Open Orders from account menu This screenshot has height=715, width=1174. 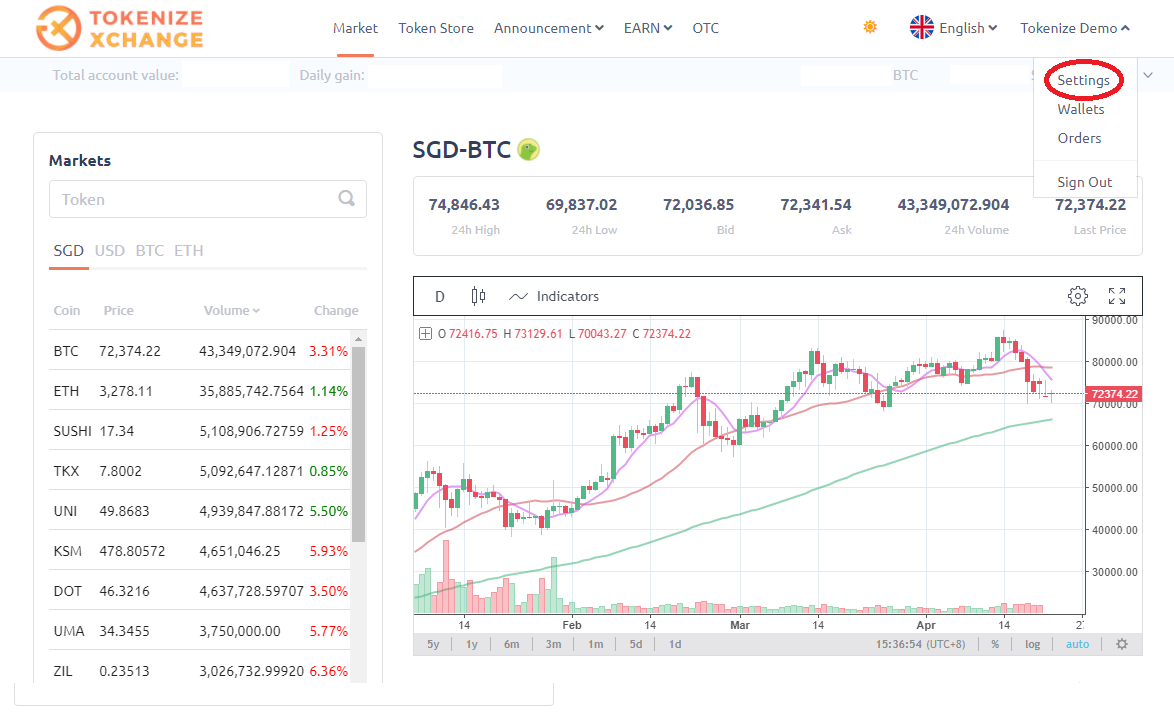coord(1079,139)
